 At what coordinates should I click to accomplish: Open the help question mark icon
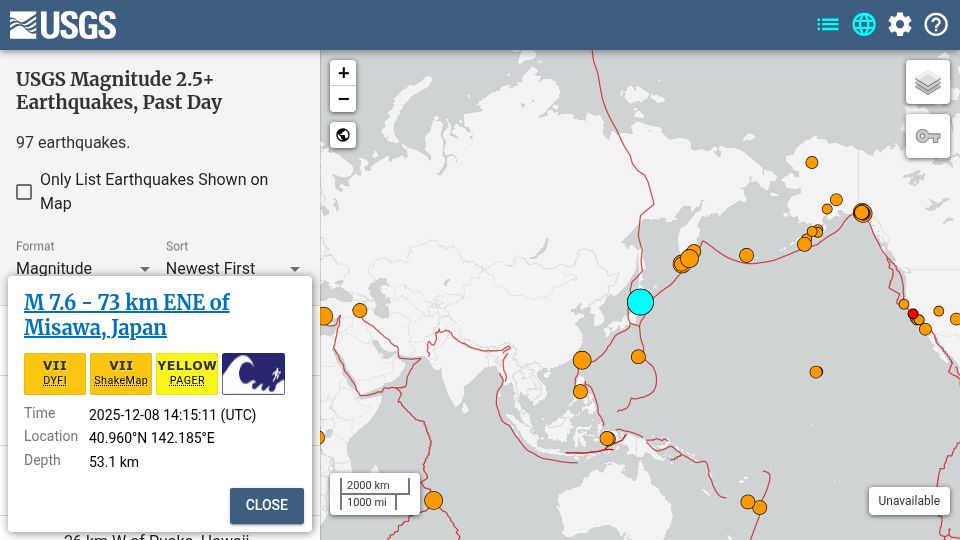pyautogui.click(x=936, y=24)
